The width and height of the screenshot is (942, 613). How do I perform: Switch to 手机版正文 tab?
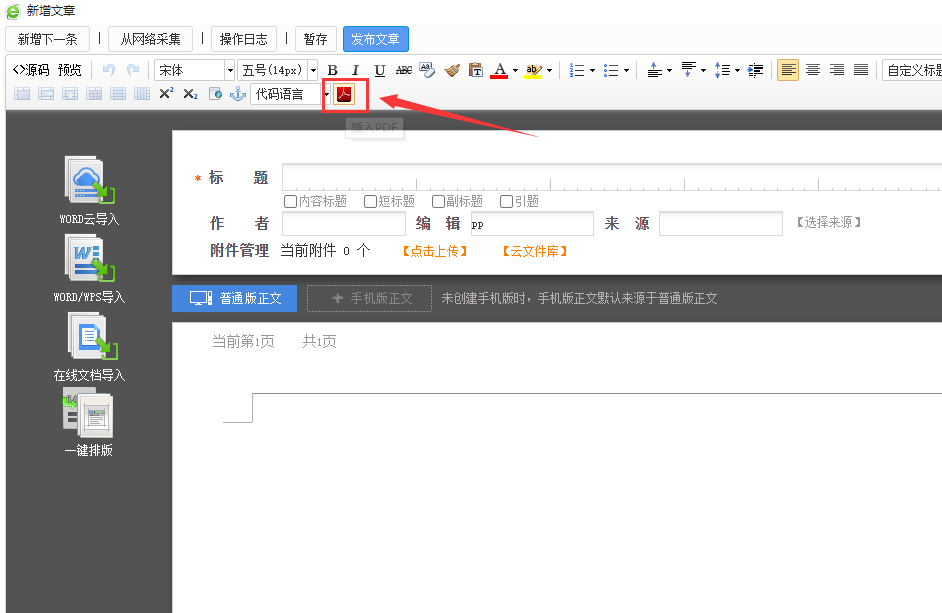tap(369, 298)
